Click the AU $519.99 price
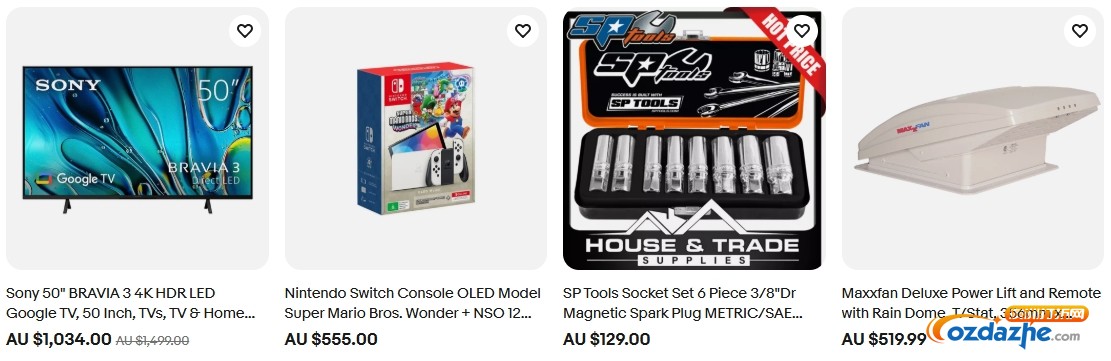This screenshot has width=1111, height=361. 884,340
